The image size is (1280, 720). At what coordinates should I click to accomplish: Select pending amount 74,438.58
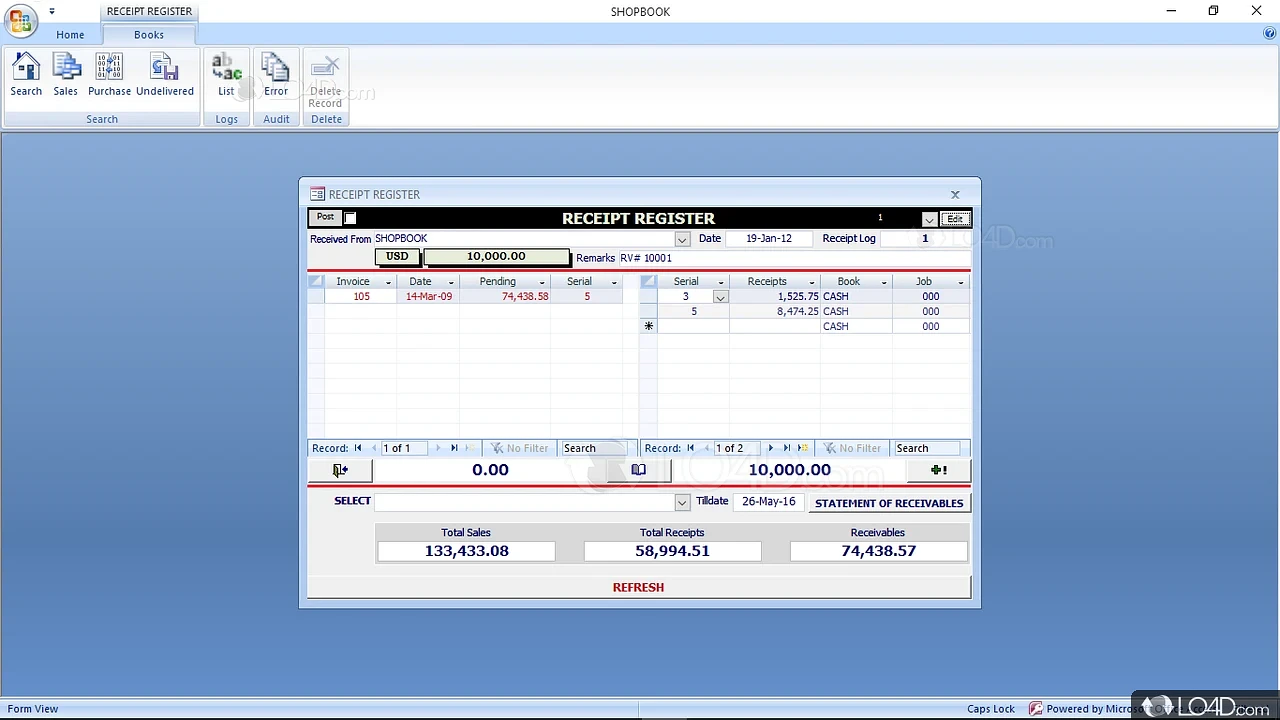505,297
